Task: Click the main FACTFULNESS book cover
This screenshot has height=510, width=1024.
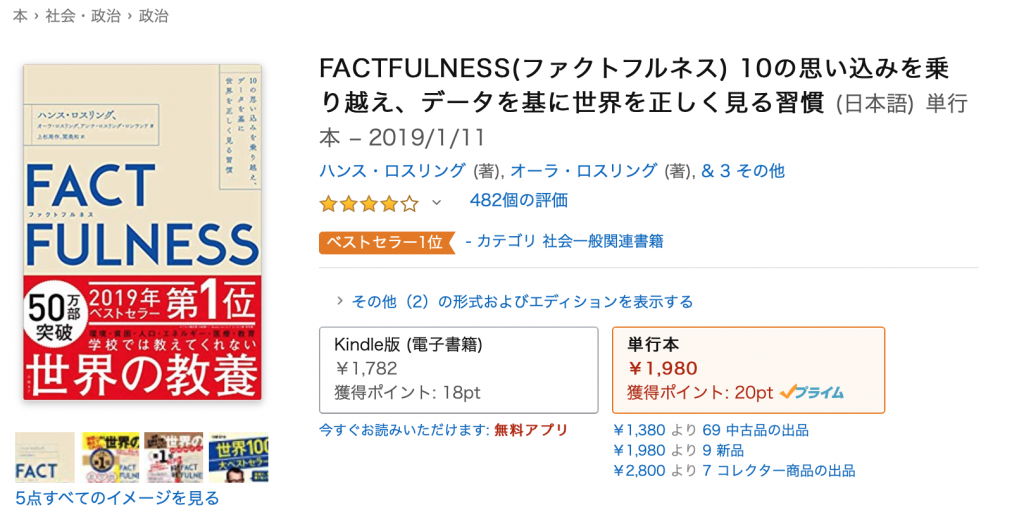Action: click(x=142, y=232)
